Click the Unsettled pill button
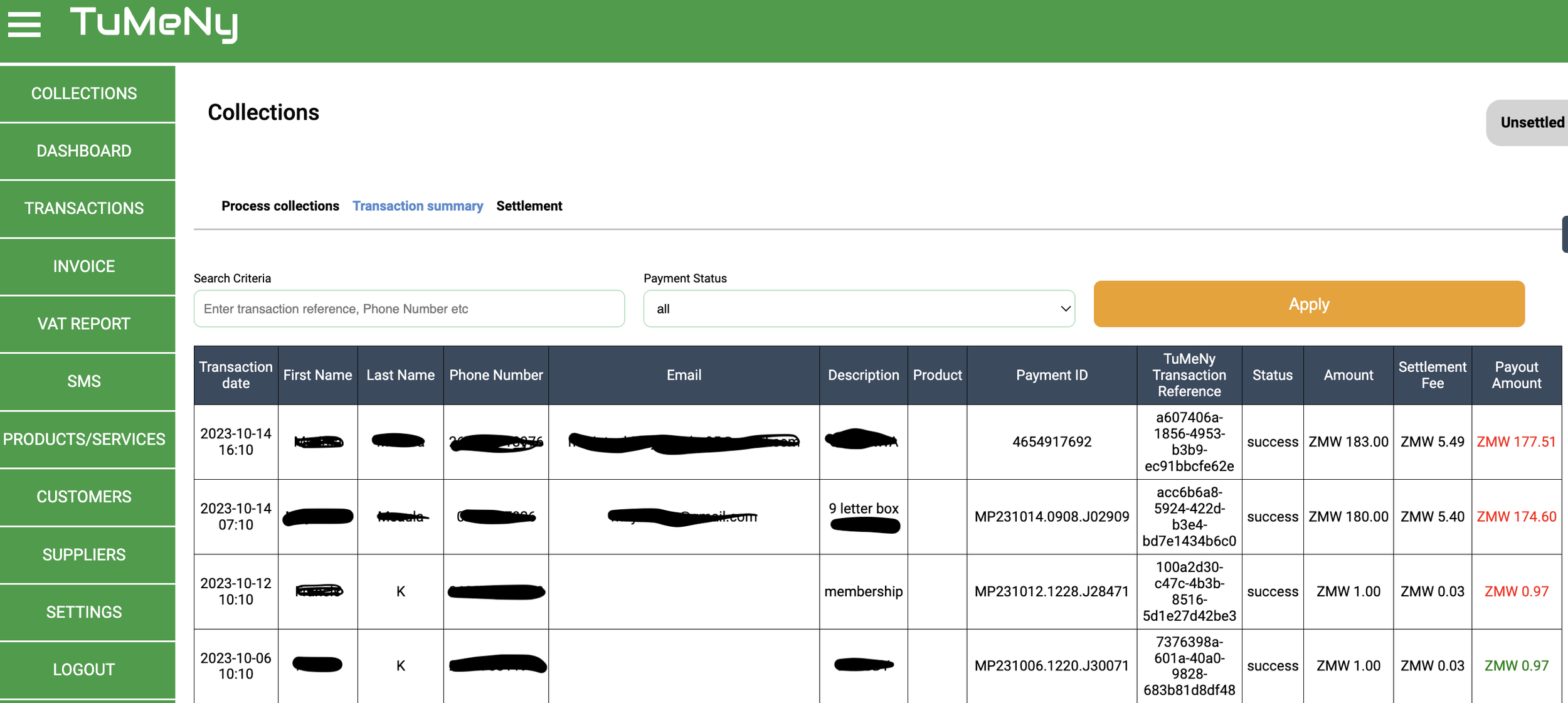The width and height of the screenshot is (1568, 703). pos(1531,123)
